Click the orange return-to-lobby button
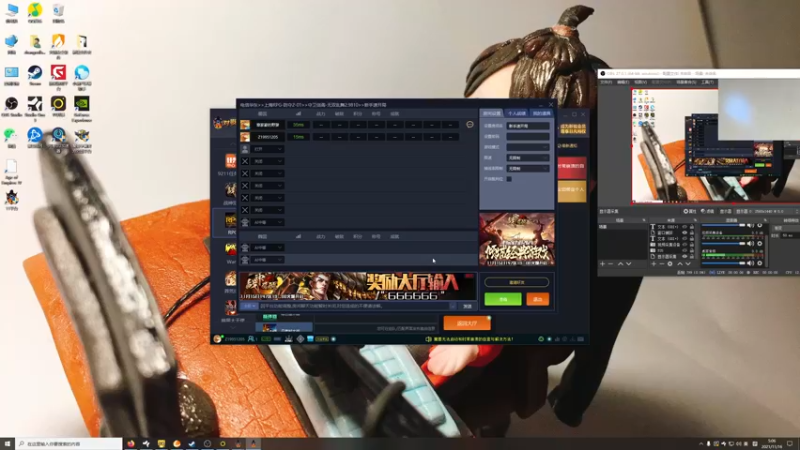 467,323
